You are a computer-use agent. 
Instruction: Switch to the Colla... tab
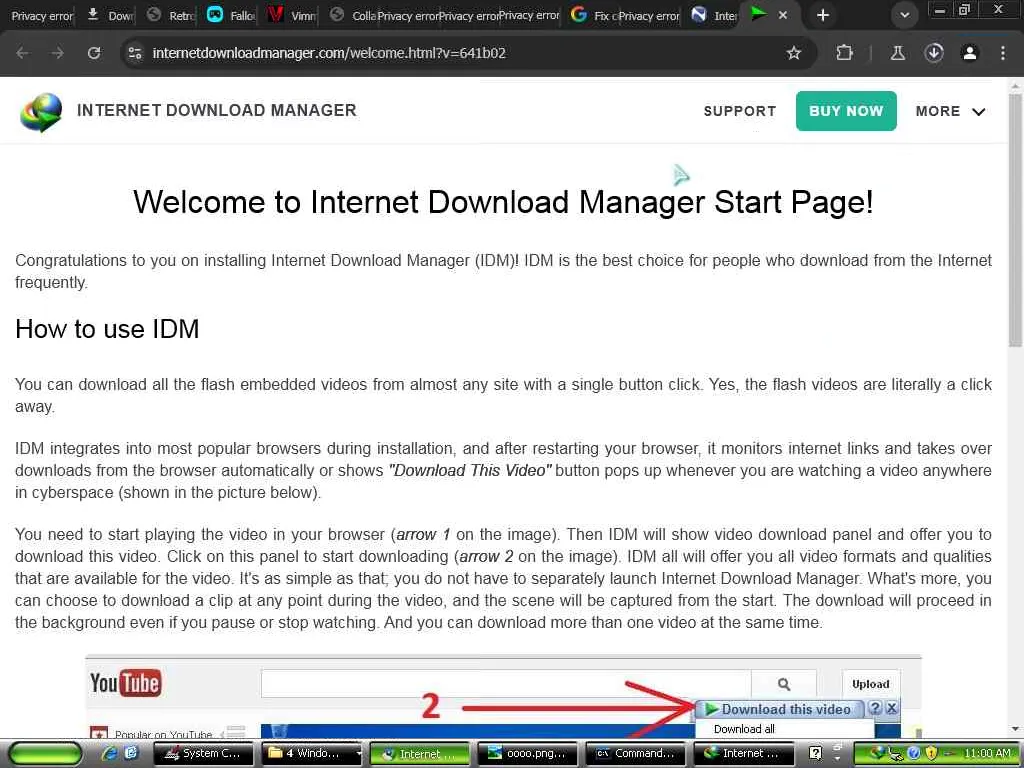353,15
